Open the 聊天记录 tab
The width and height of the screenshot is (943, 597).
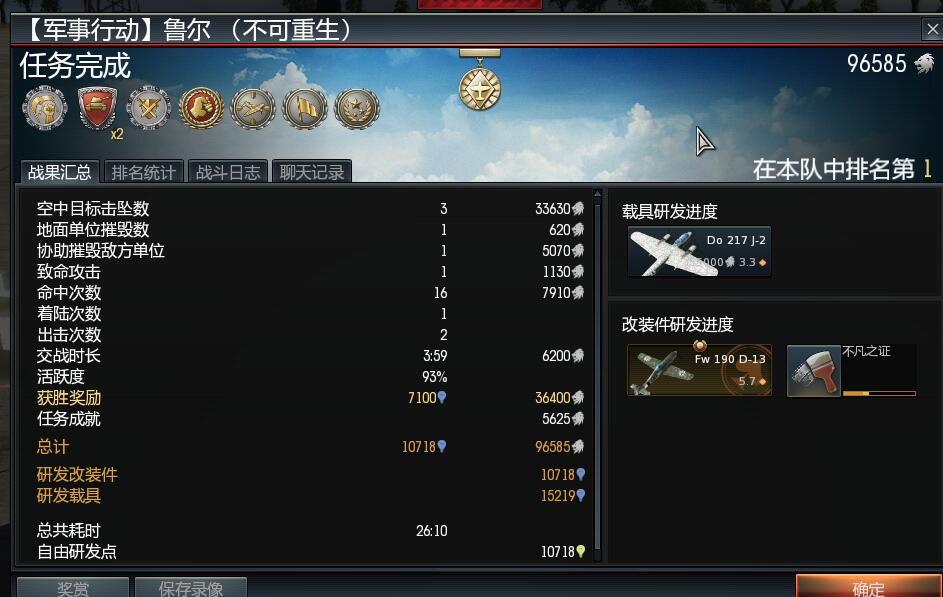click(x=312, y=171)
